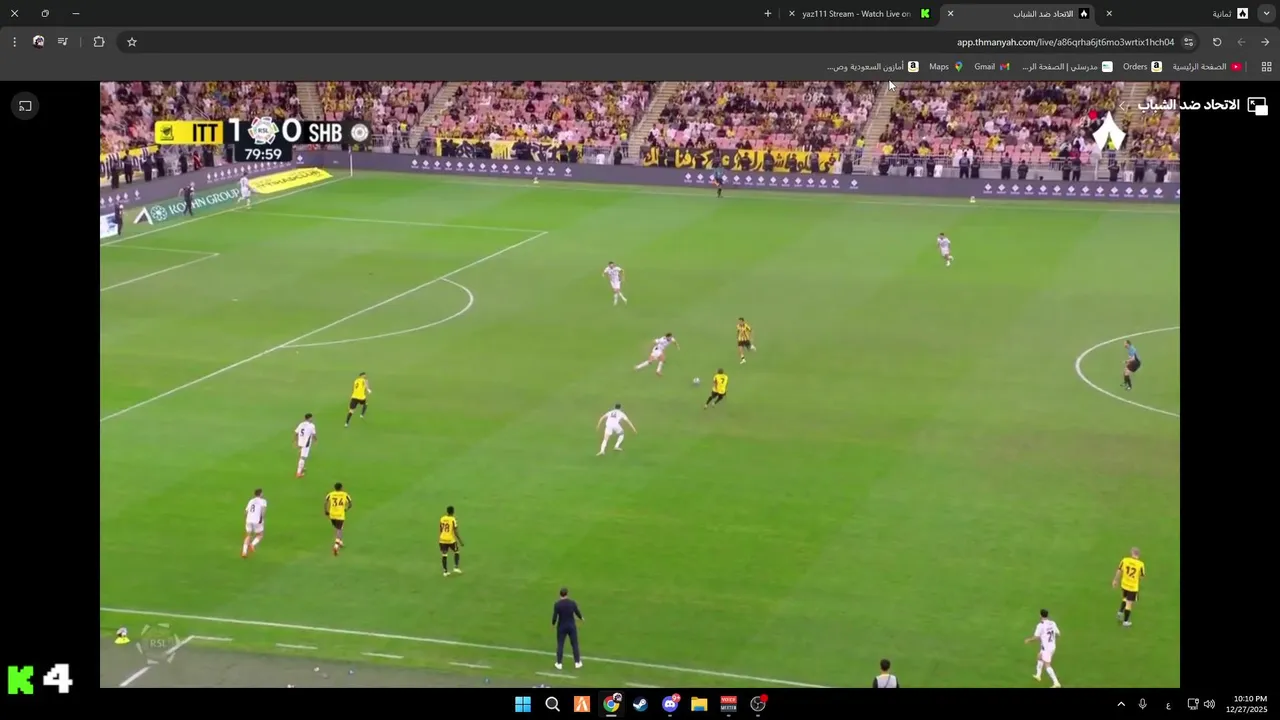Screen dimensions: 1280x720
Task: Expand the tab search dropdown
Action: (1265, 14)
